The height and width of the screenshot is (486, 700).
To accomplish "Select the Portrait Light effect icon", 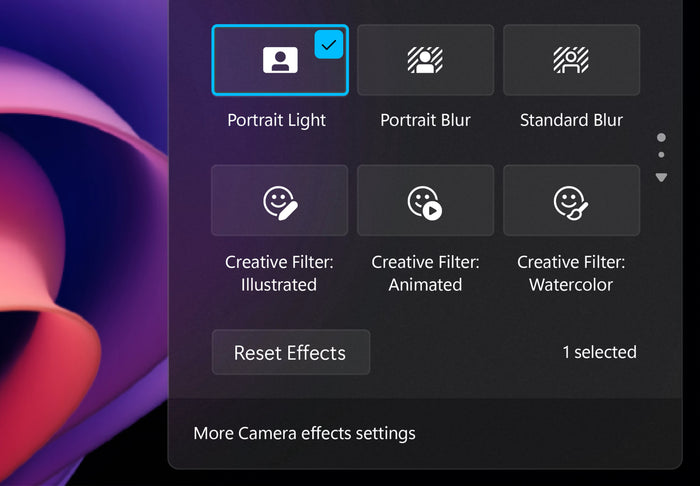I will tap(280, 60).
